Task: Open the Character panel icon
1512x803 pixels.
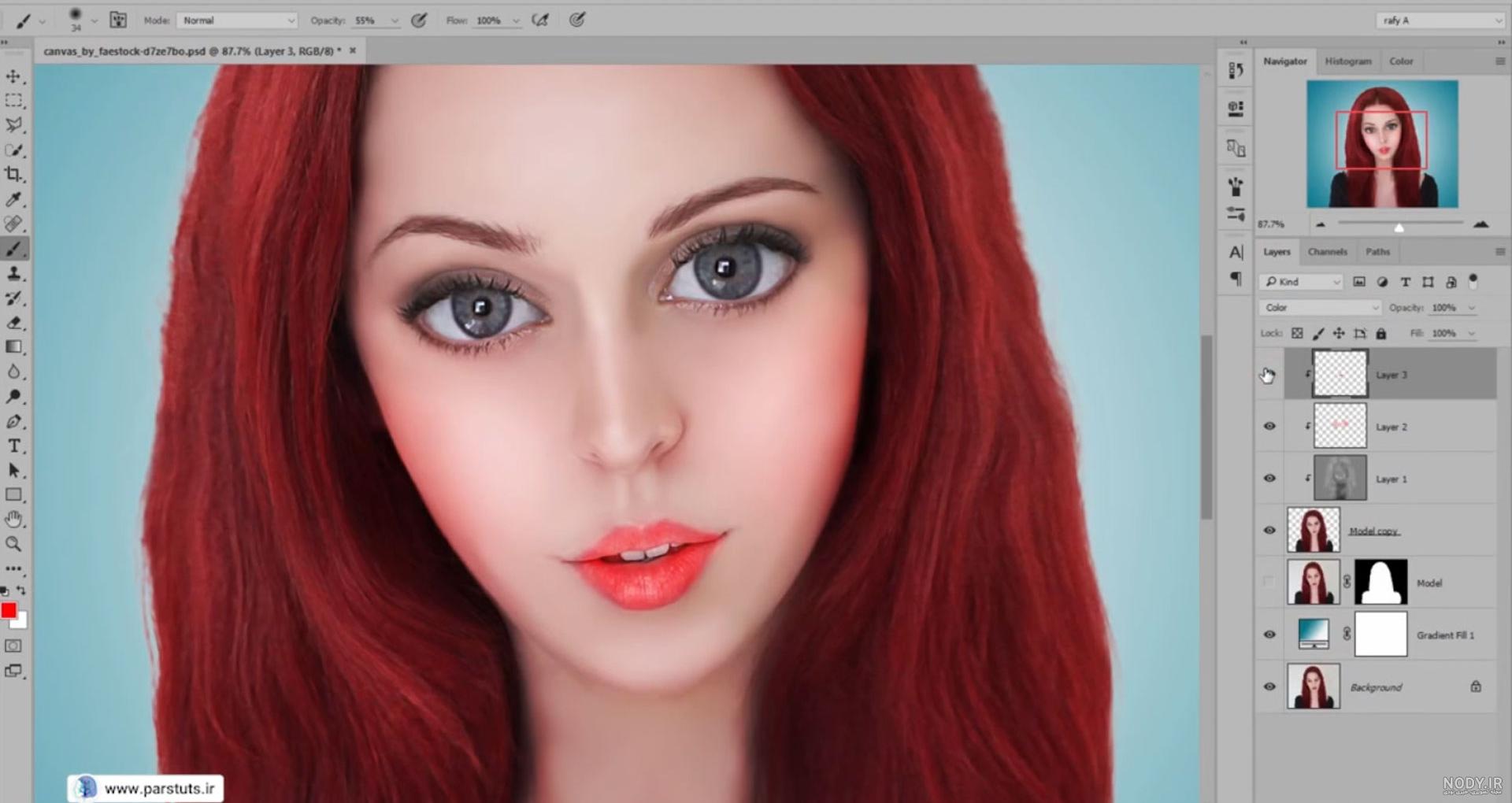Action: 1236,252
